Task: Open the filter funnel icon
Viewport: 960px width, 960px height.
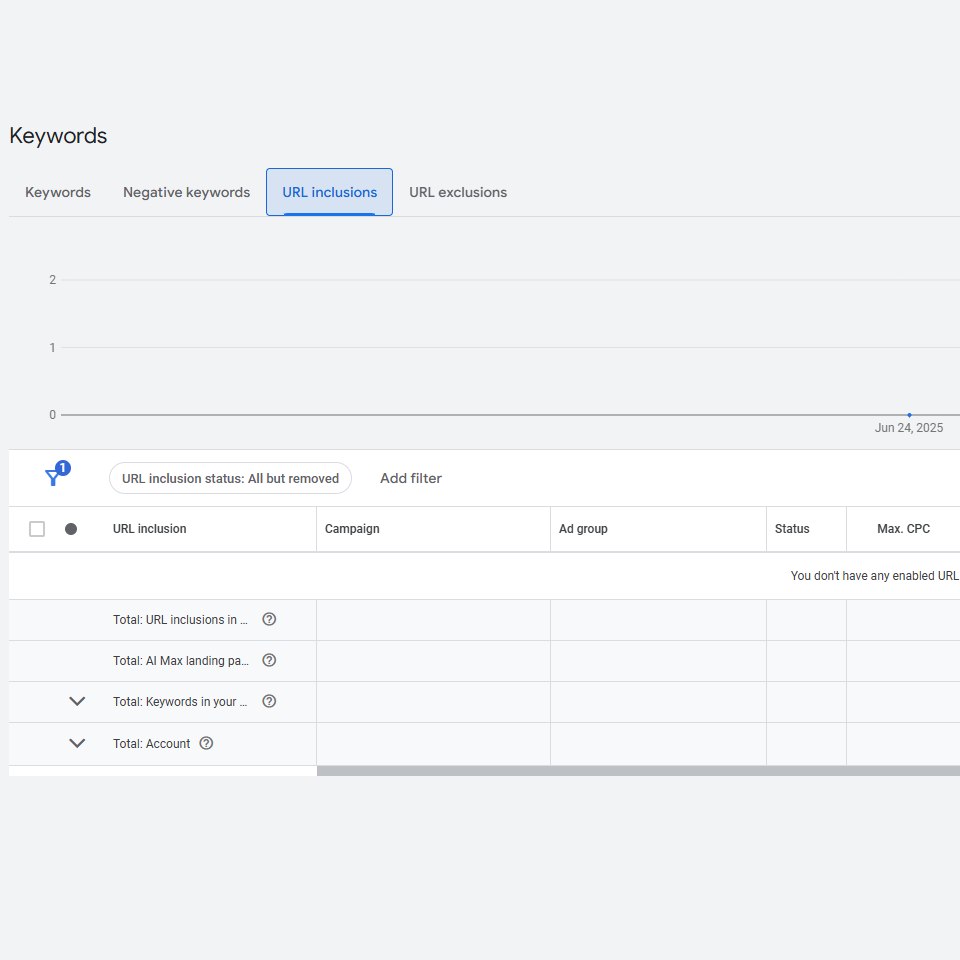Action: point(58,474)
